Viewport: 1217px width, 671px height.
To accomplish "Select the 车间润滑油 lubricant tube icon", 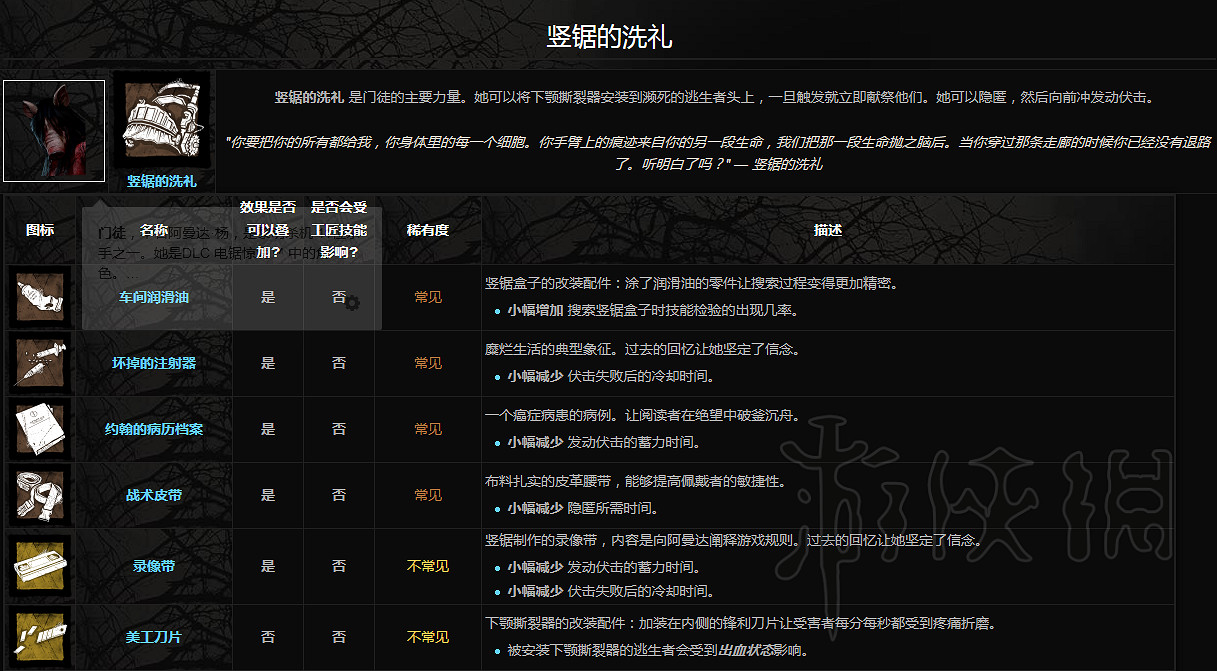I will coord(39,297).
